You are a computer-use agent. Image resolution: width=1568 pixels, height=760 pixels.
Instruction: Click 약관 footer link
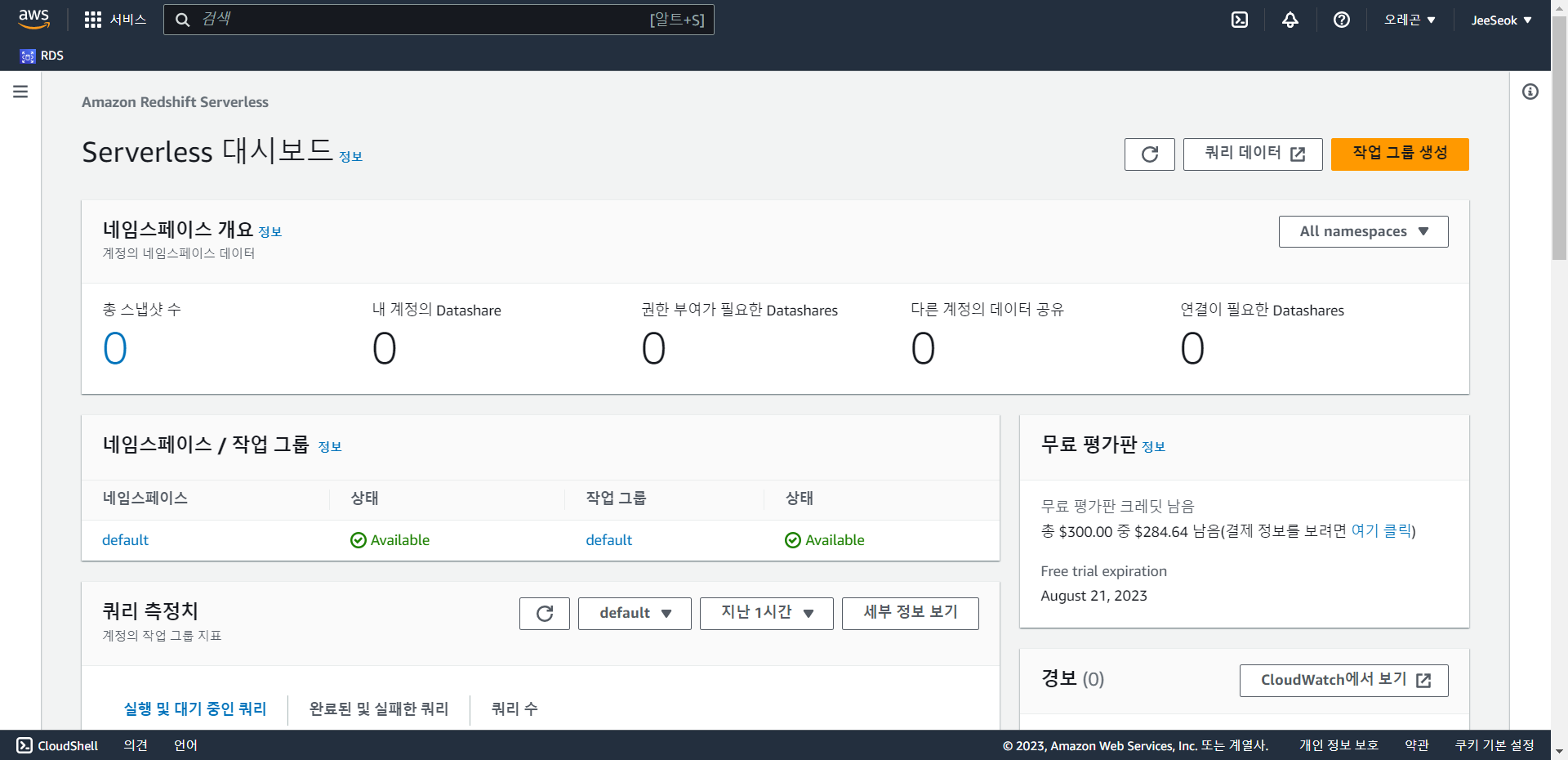point(1417,745)
